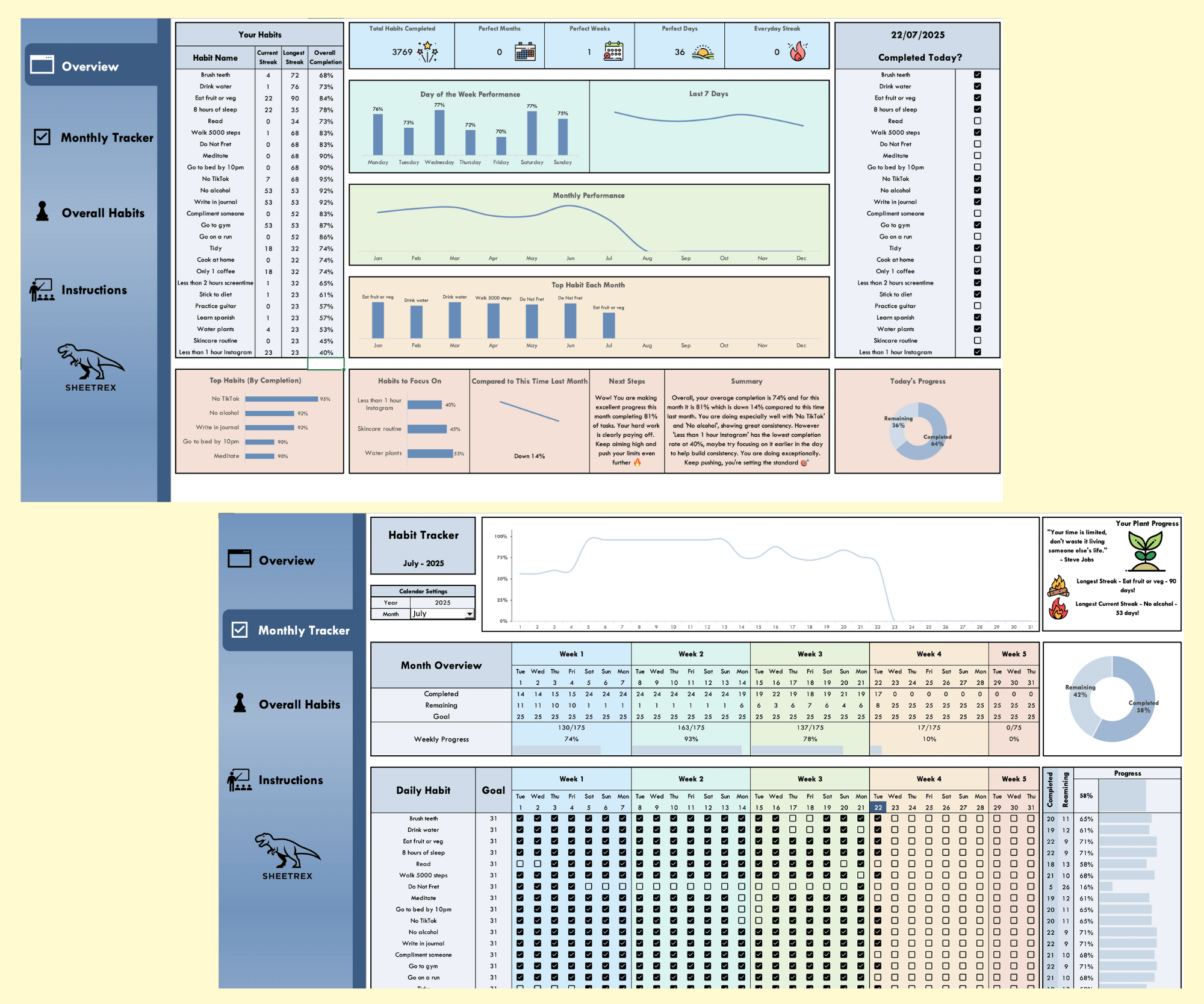Viewport: 1204px width, 1004px height.
Task: Click the Today's Progress donut chart
Action: pyautogui.click(x=918, y=431)
